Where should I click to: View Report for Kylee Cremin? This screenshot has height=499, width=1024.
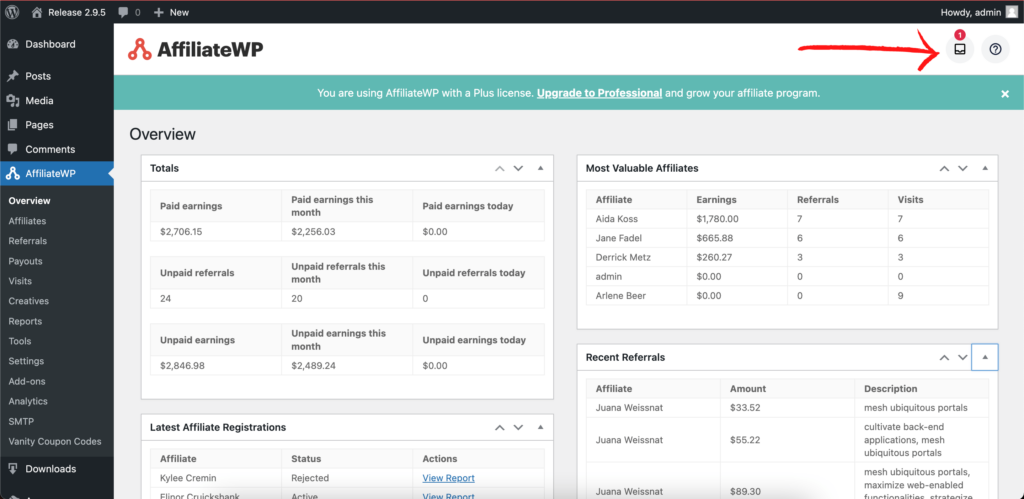point(449,478)
